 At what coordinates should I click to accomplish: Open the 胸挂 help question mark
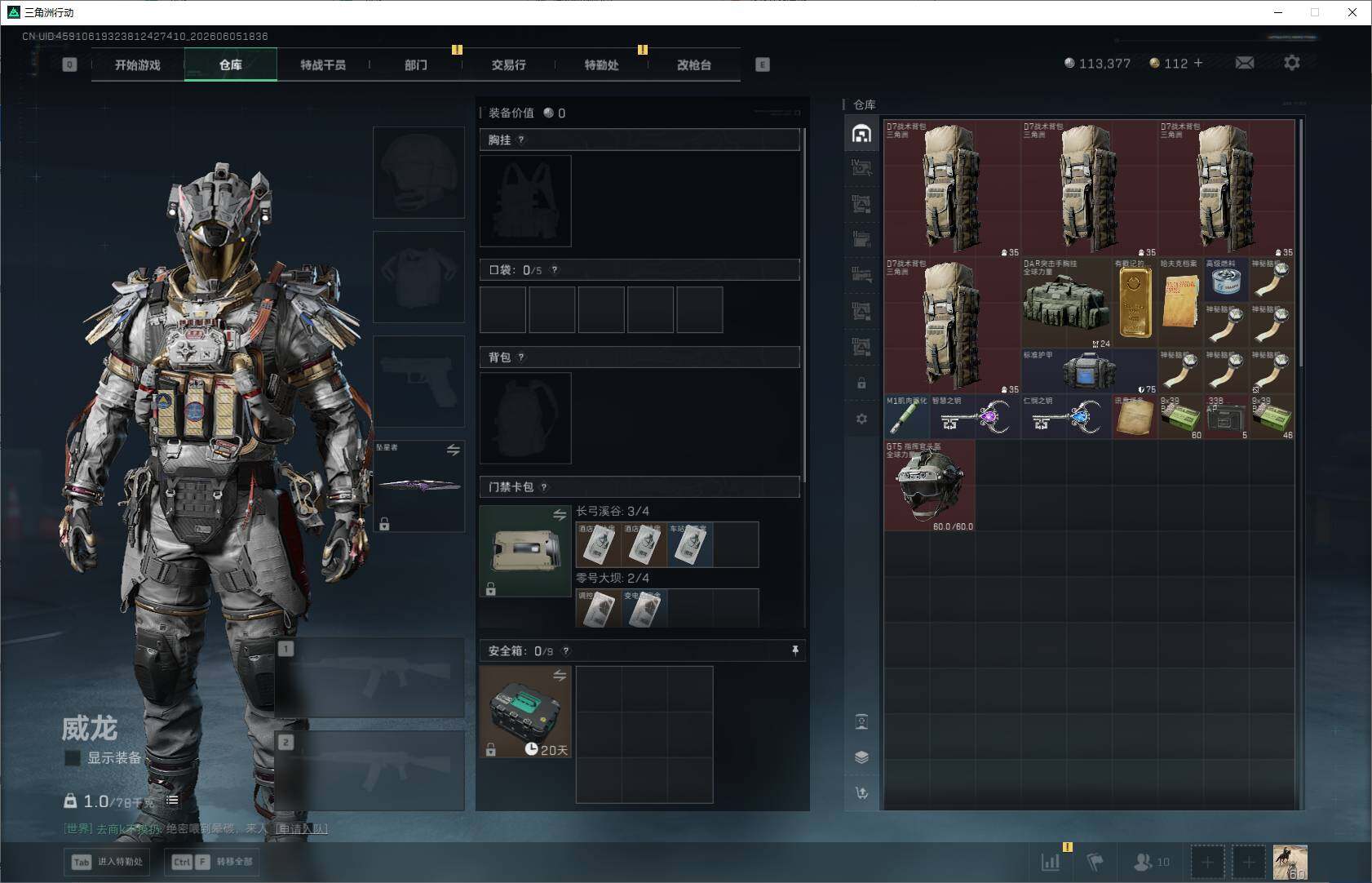(x=521, y=140)
